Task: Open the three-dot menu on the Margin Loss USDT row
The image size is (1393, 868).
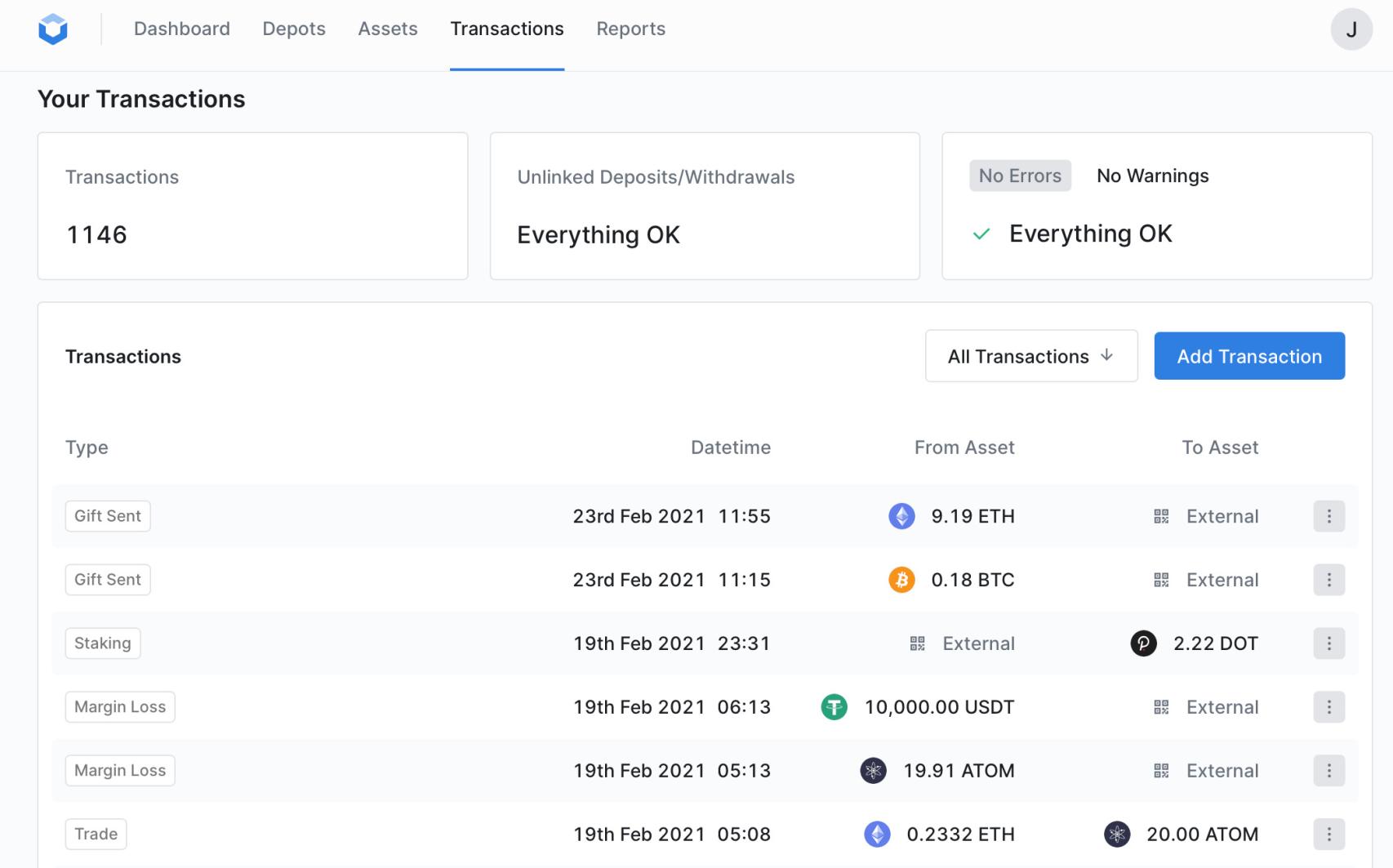Action: click(1328, 707)
